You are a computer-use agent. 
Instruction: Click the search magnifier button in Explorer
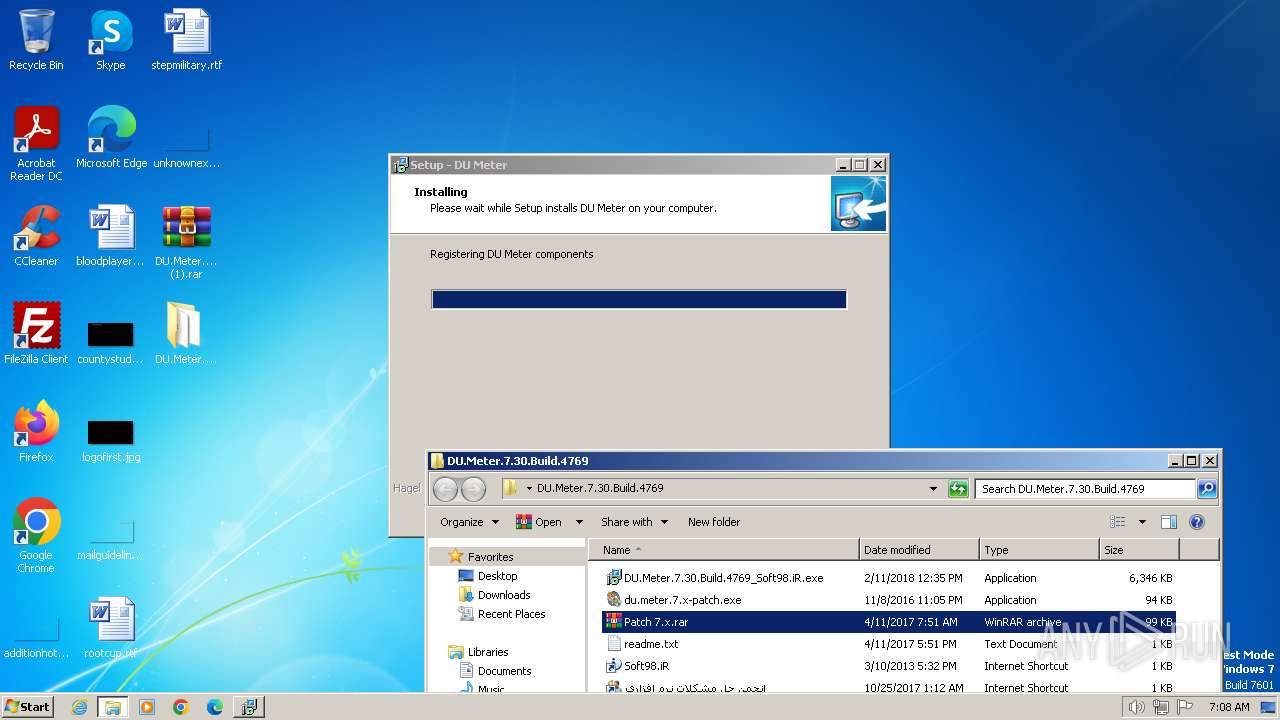coord(1207,489)
